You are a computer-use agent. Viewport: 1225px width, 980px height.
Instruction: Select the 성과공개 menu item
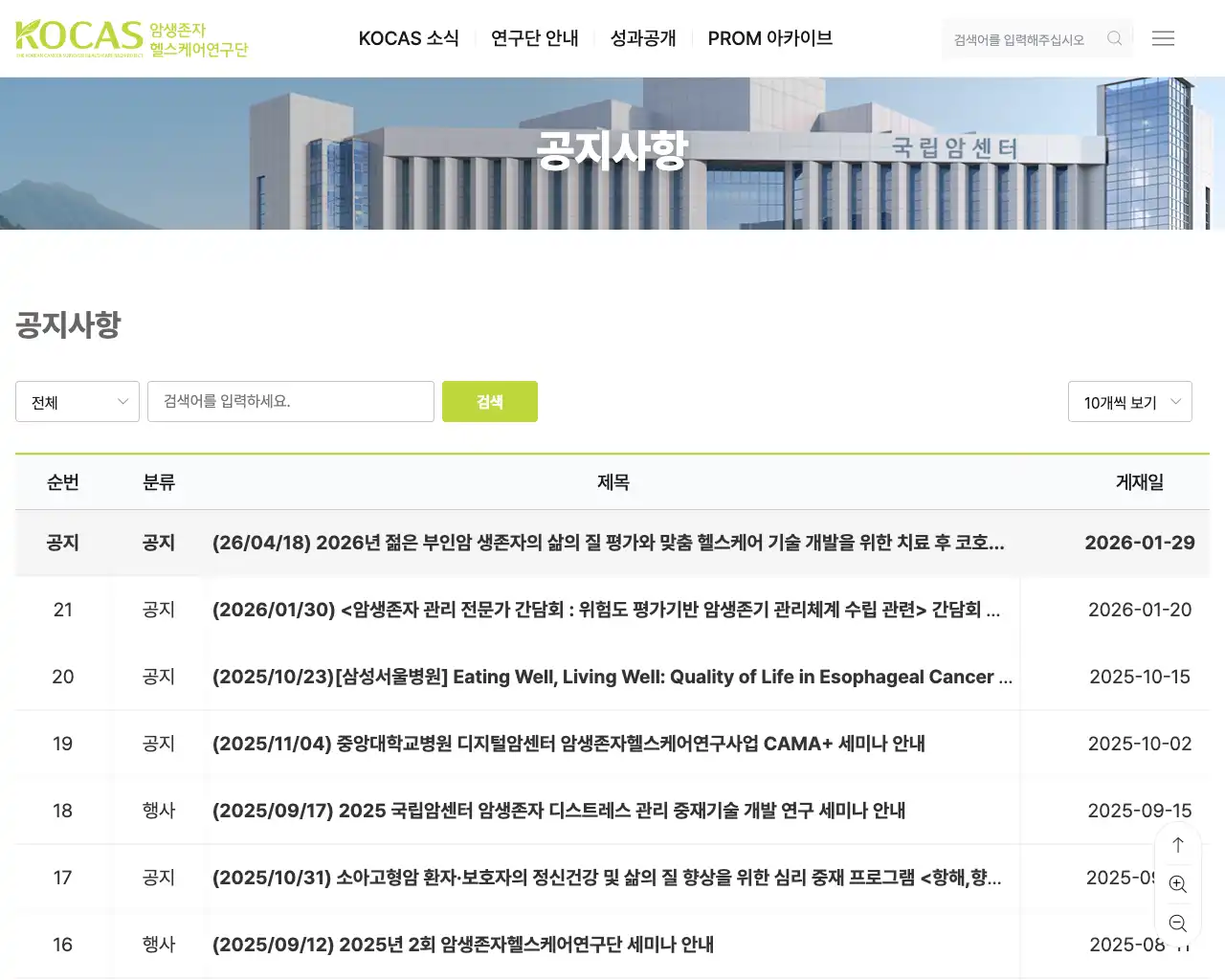[643, 38]
